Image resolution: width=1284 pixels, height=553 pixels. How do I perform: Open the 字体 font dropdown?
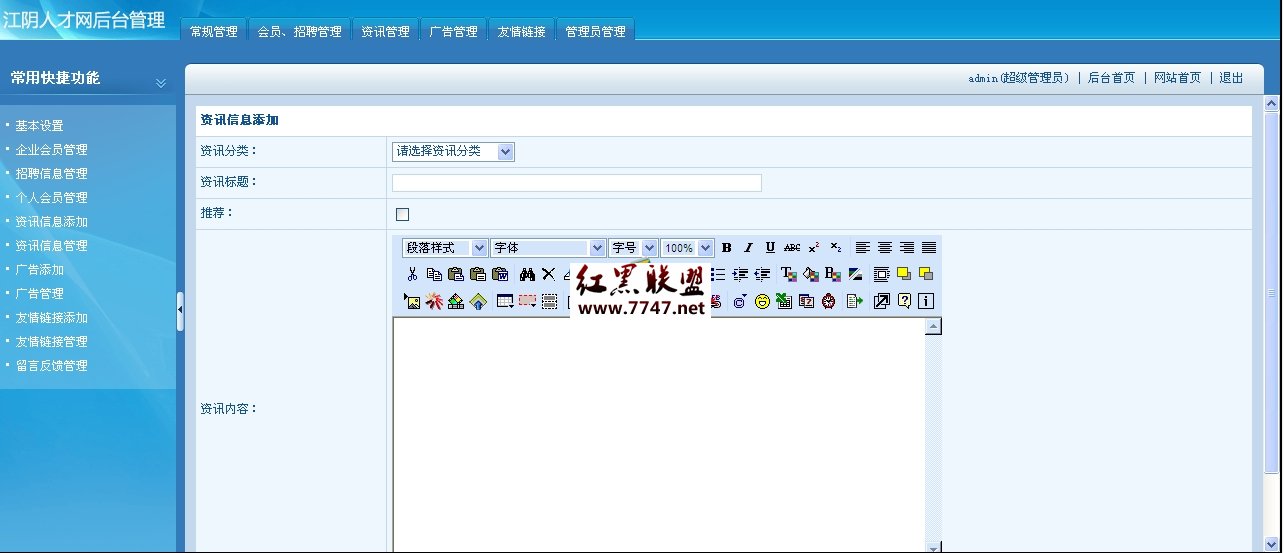[x=548, y=248]
